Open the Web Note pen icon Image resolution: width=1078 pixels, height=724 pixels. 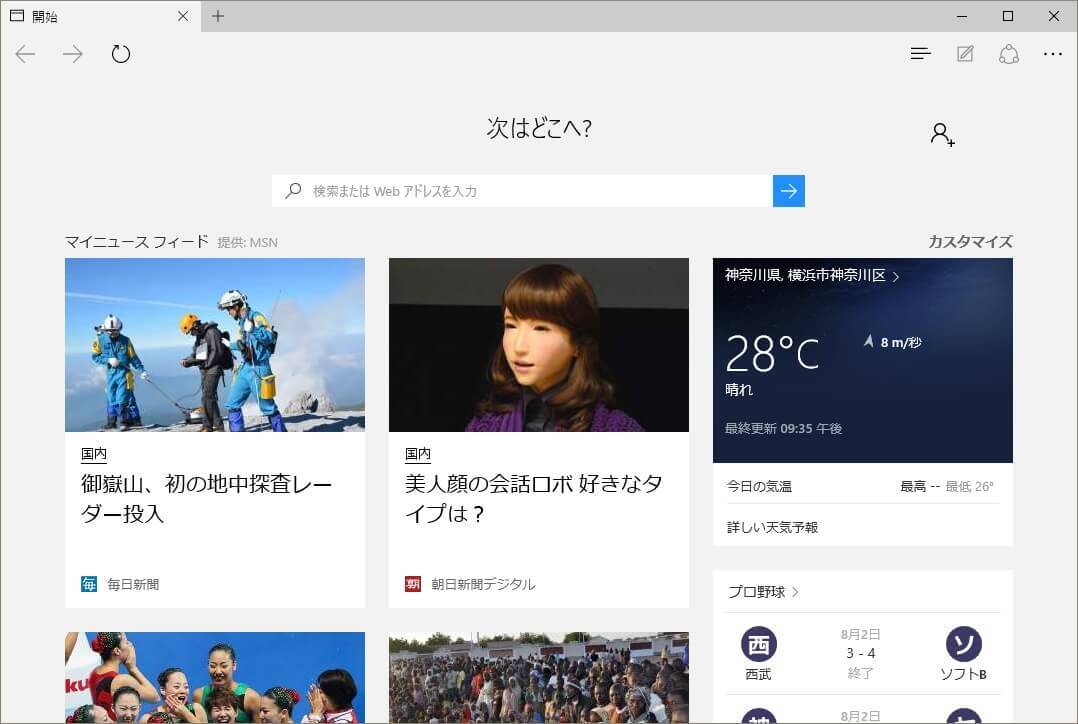(x=964, y=54)
